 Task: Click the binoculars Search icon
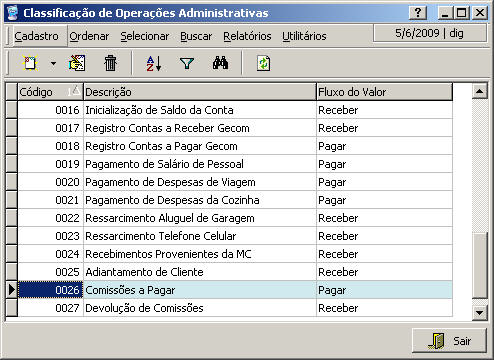click(220, 63)
